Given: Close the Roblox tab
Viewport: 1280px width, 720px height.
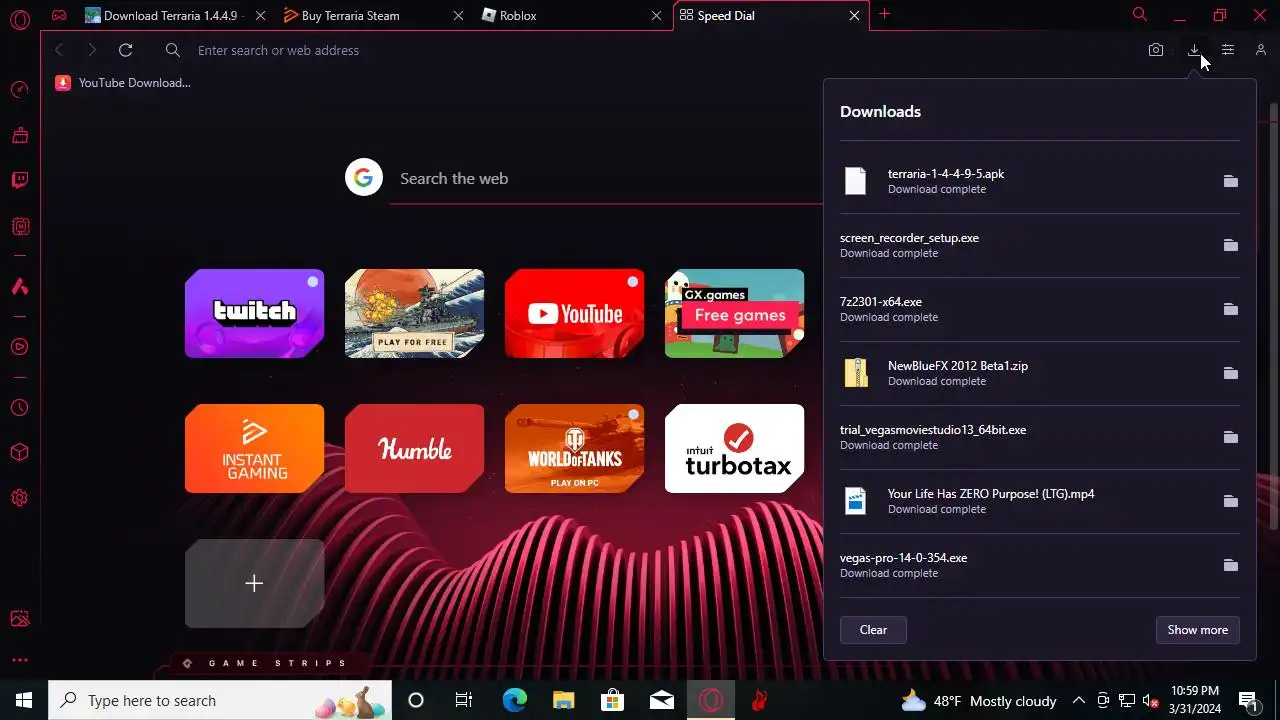Looking at the screenshot, I should coord(656,16).
